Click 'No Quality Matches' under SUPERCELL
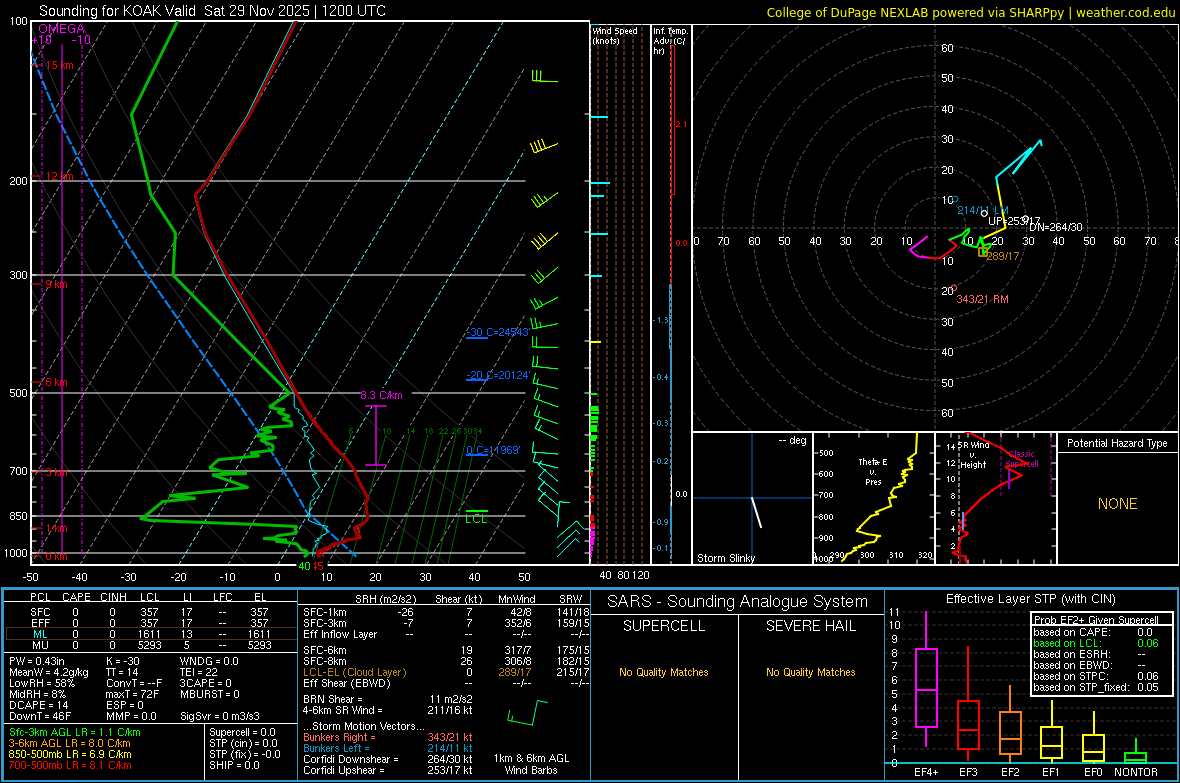Screen dimensions: 1180x783 click(664, 672)
